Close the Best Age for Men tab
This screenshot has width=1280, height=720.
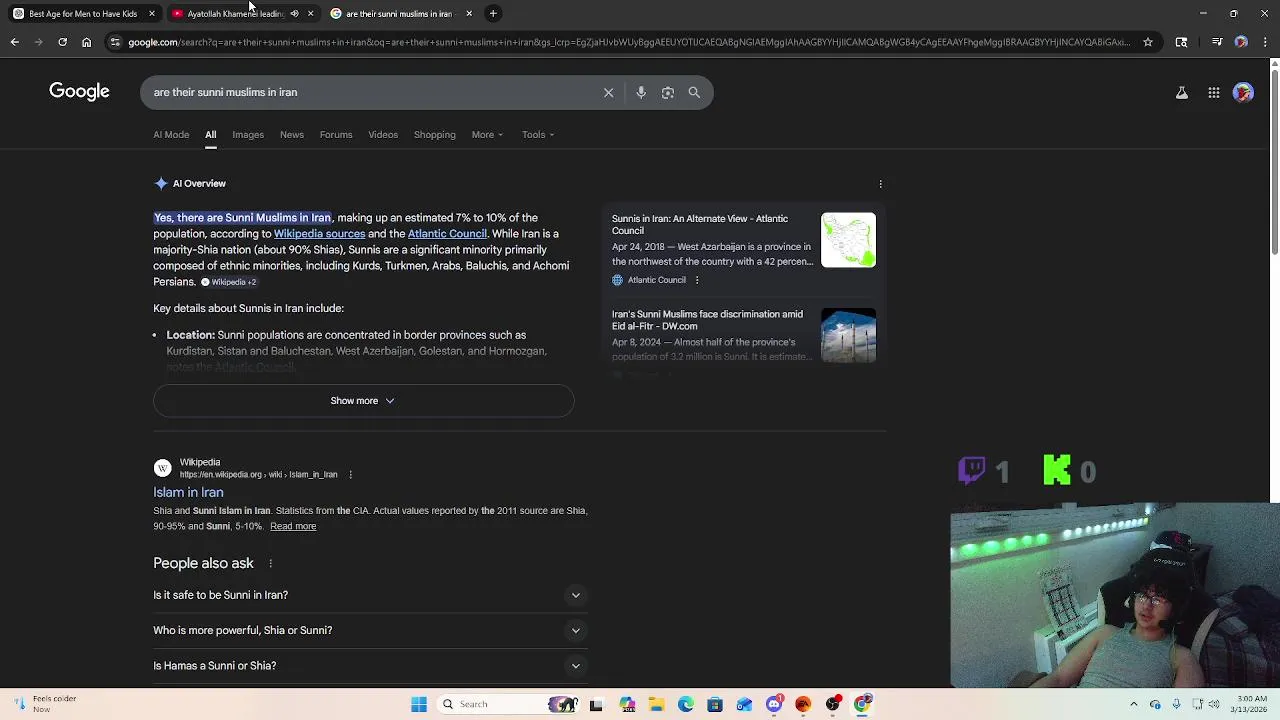click(152, 13)
